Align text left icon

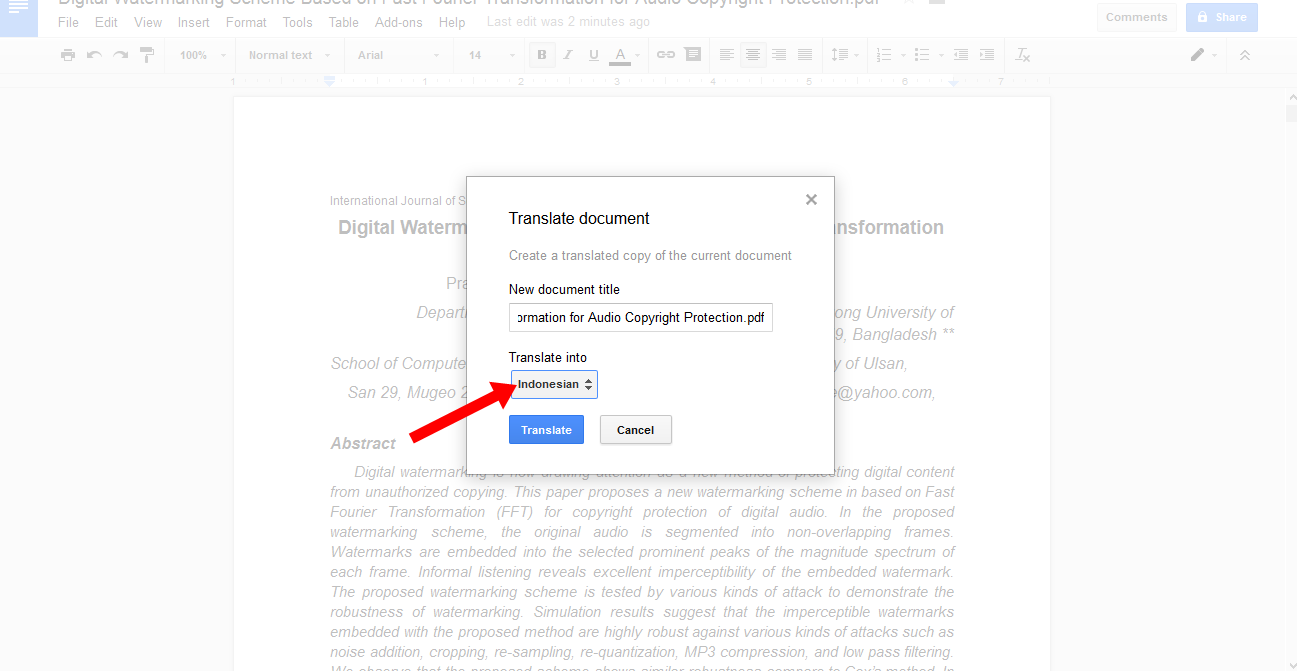727,55
